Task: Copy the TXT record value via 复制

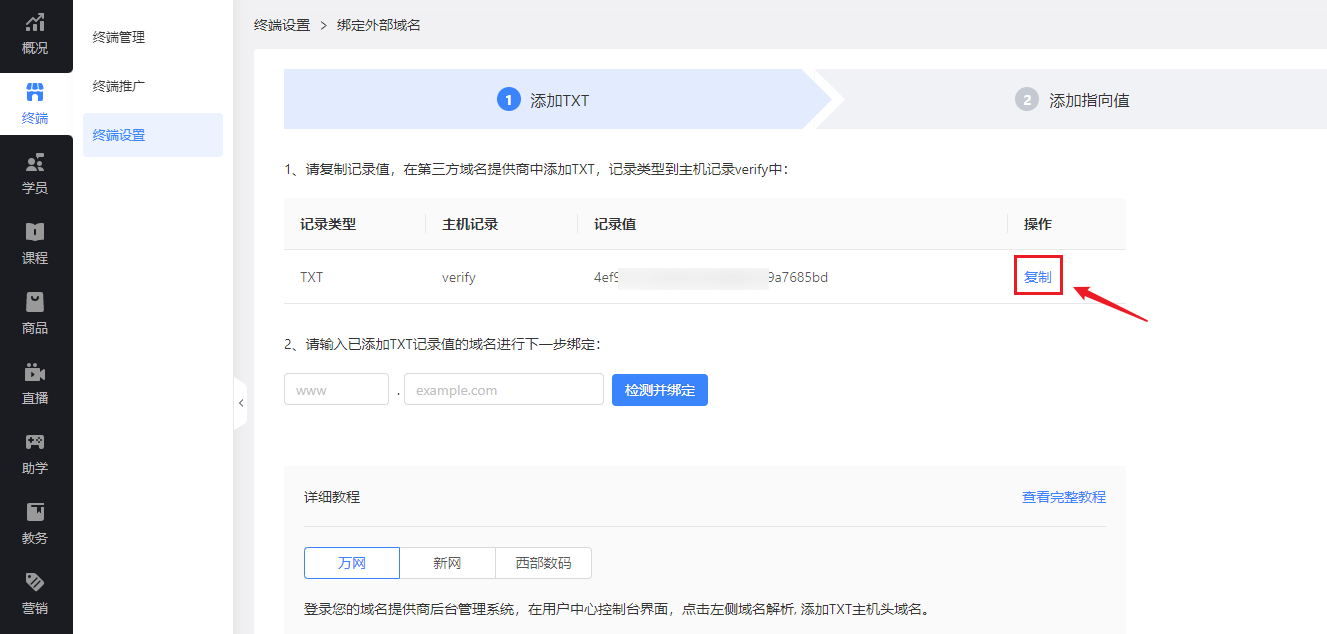Action: (1038, 277)
